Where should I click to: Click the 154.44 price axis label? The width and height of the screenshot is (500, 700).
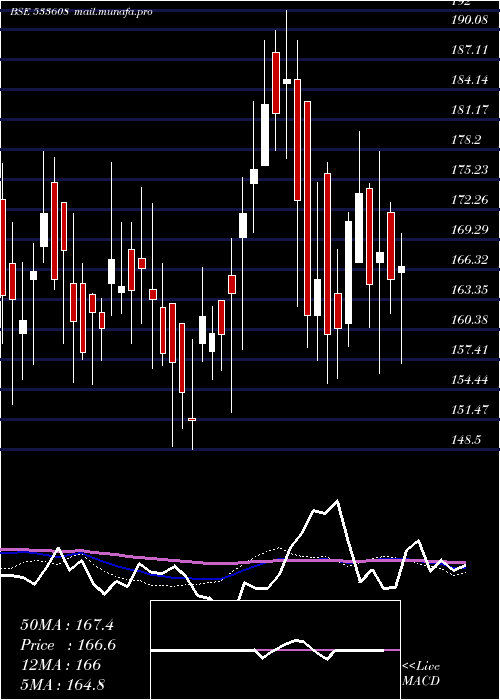(469, 380)
